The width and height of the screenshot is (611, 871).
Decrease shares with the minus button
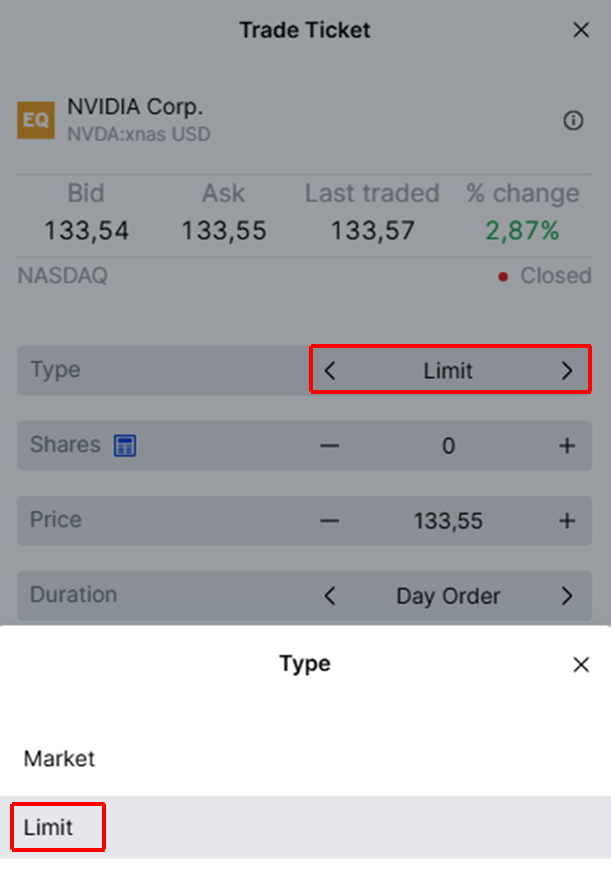click(330, 446)
